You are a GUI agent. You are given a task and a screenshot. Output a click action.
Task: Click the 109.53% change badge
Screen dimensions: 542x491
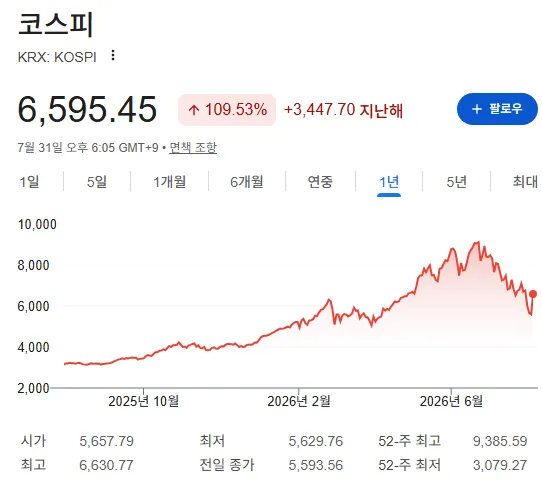227,110
